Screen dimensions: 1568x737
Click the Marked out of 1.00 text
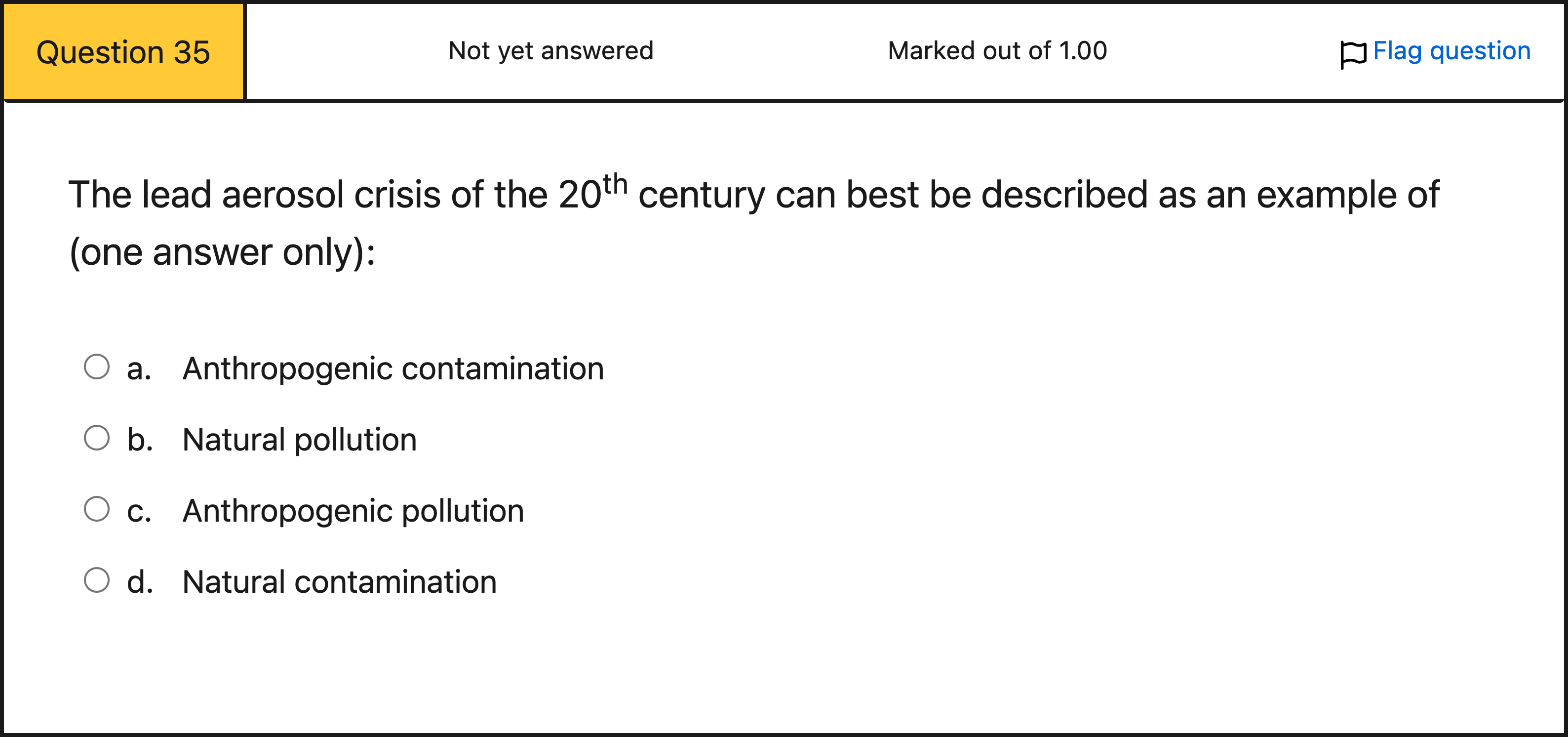996,52
